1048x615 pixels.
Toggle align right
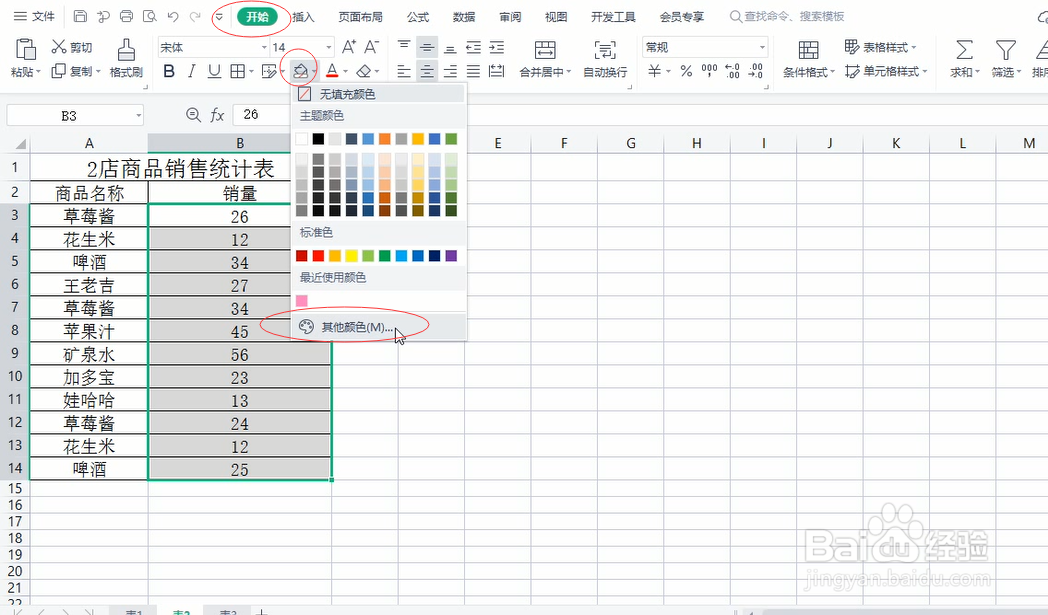(450, 71)
